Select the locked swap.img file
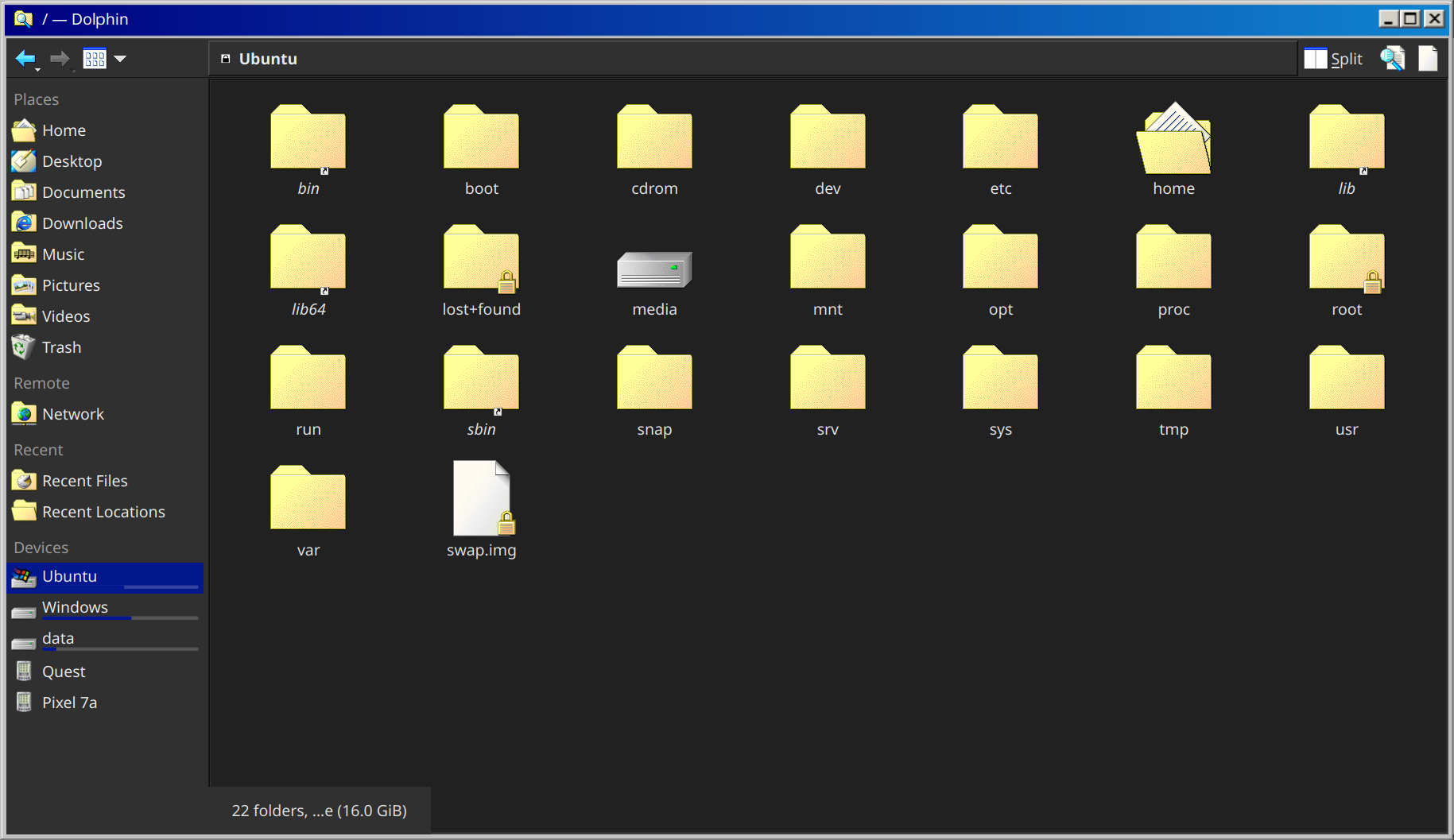The width and height of the screenshot is (1454, 840). point(481,499)
